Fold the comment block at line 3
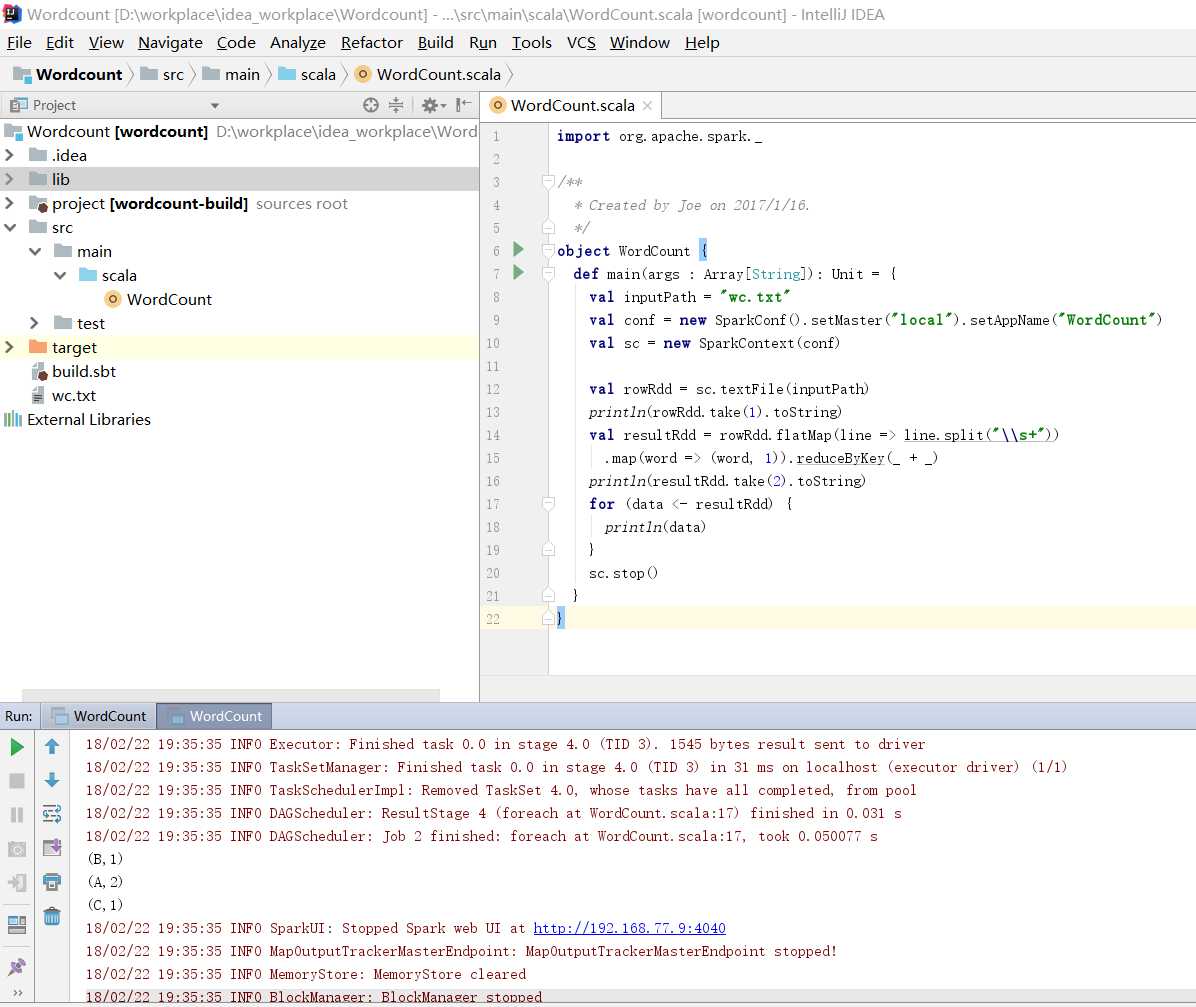Image resolution: width=1196 pixels, height=1007 pixels. [x=548, y=181]
